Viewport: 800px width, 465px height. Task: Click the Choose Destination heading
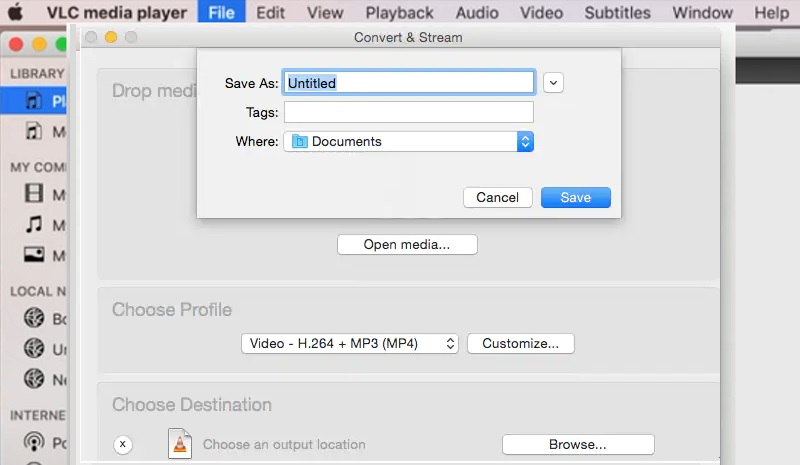click(192, 405)
